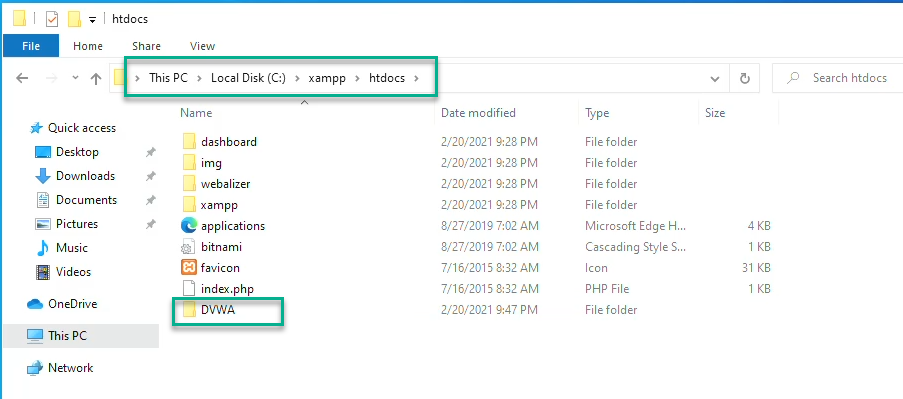Screen dimensions: 903x399
Task: Select Local Disk (C:) in address path
Action: pyautogui.click(x=248, y=78)
